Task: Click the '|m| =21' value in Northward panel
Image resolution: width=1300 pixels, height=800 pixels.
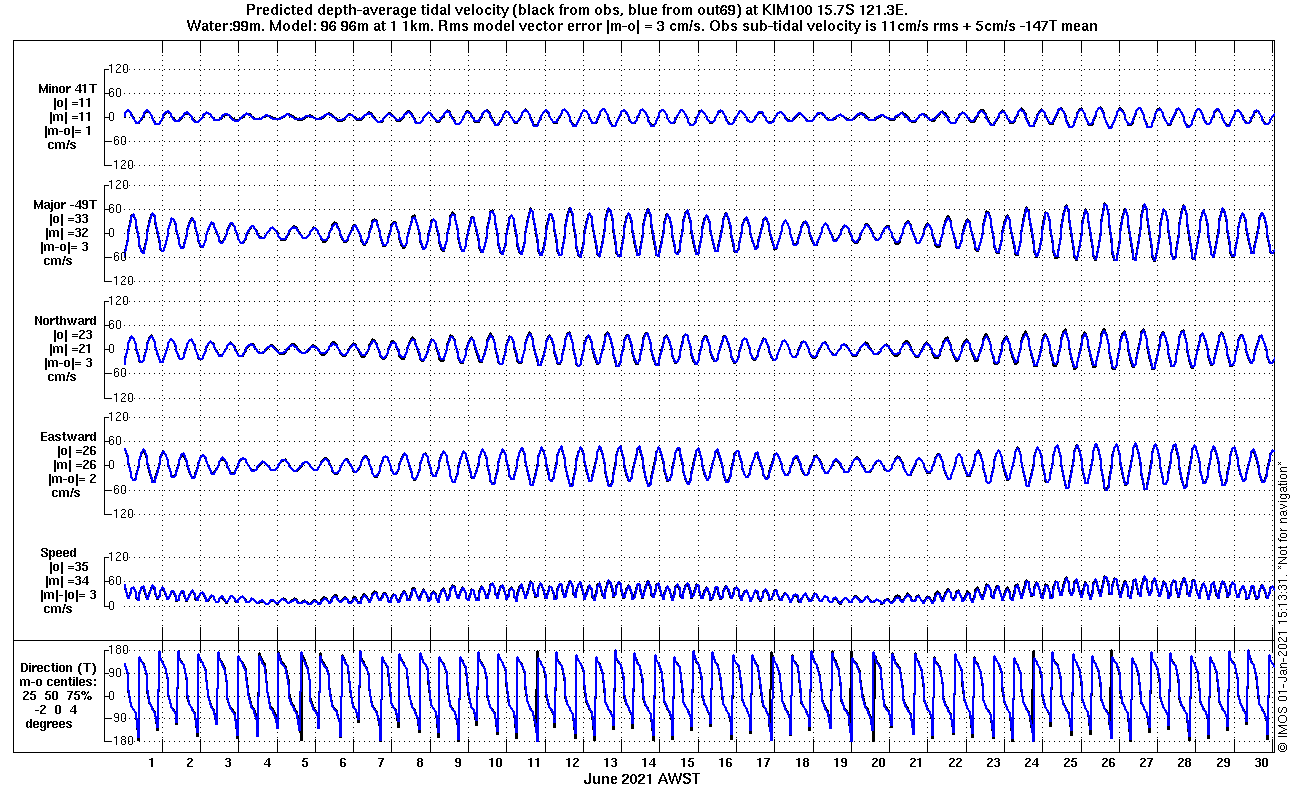Action: (x=70, y=349)
